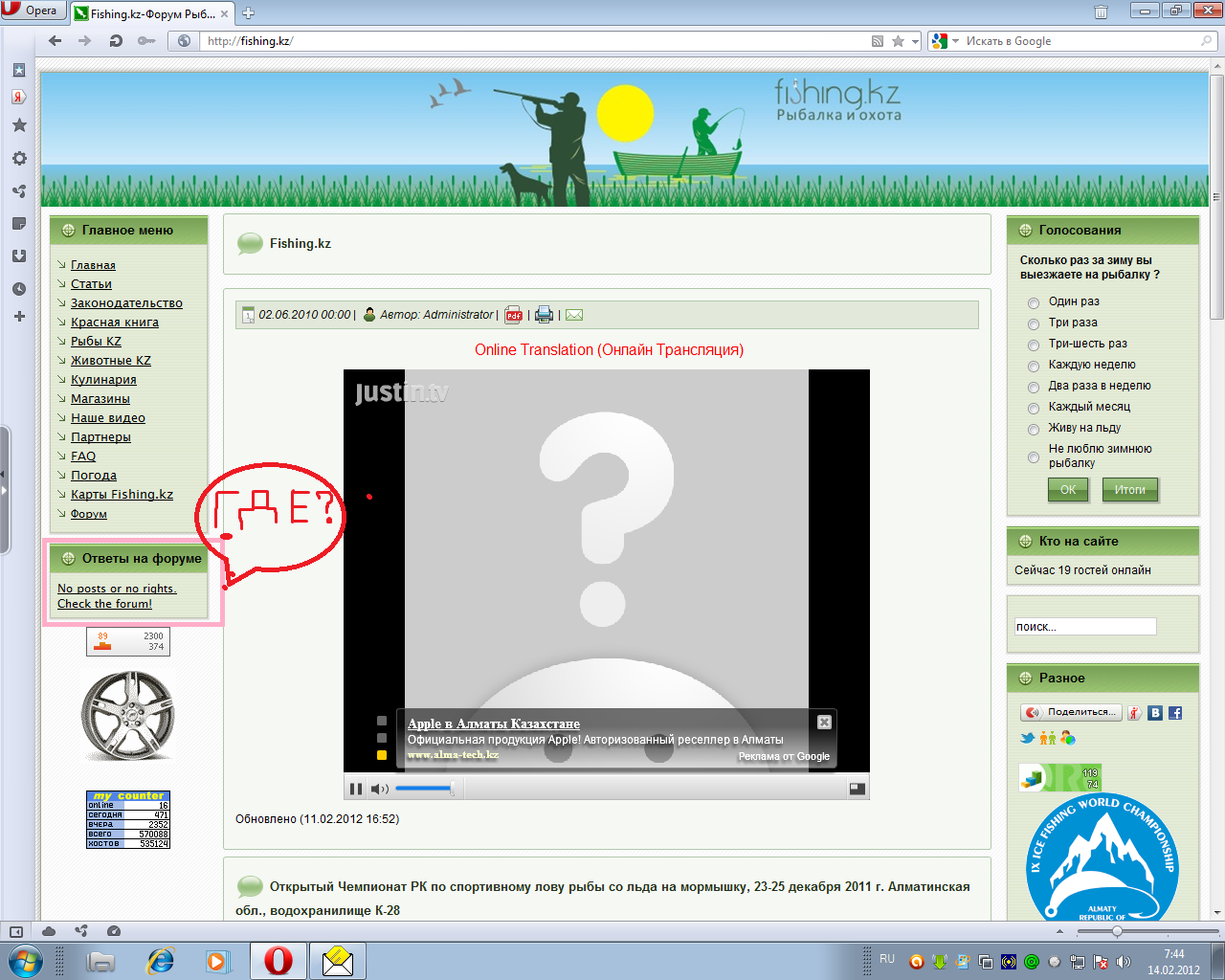Open the Opera bookmarks panel star icon

pos(19,125)
